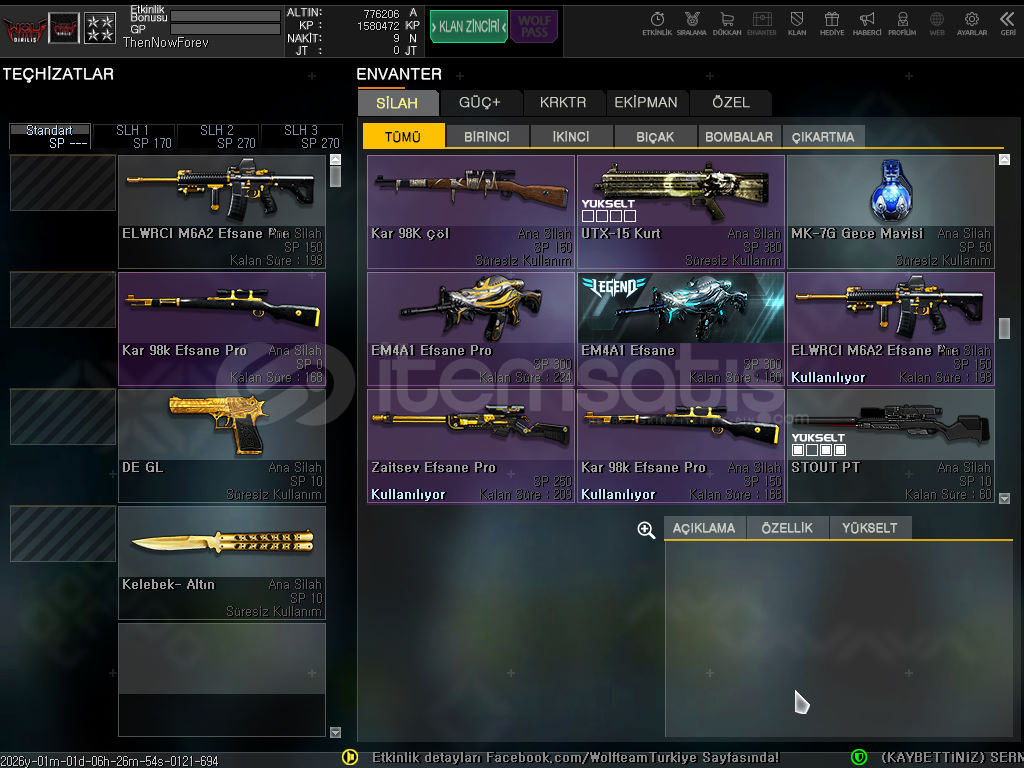Select the İKİNCİ weapon filter

pos(571,136)
